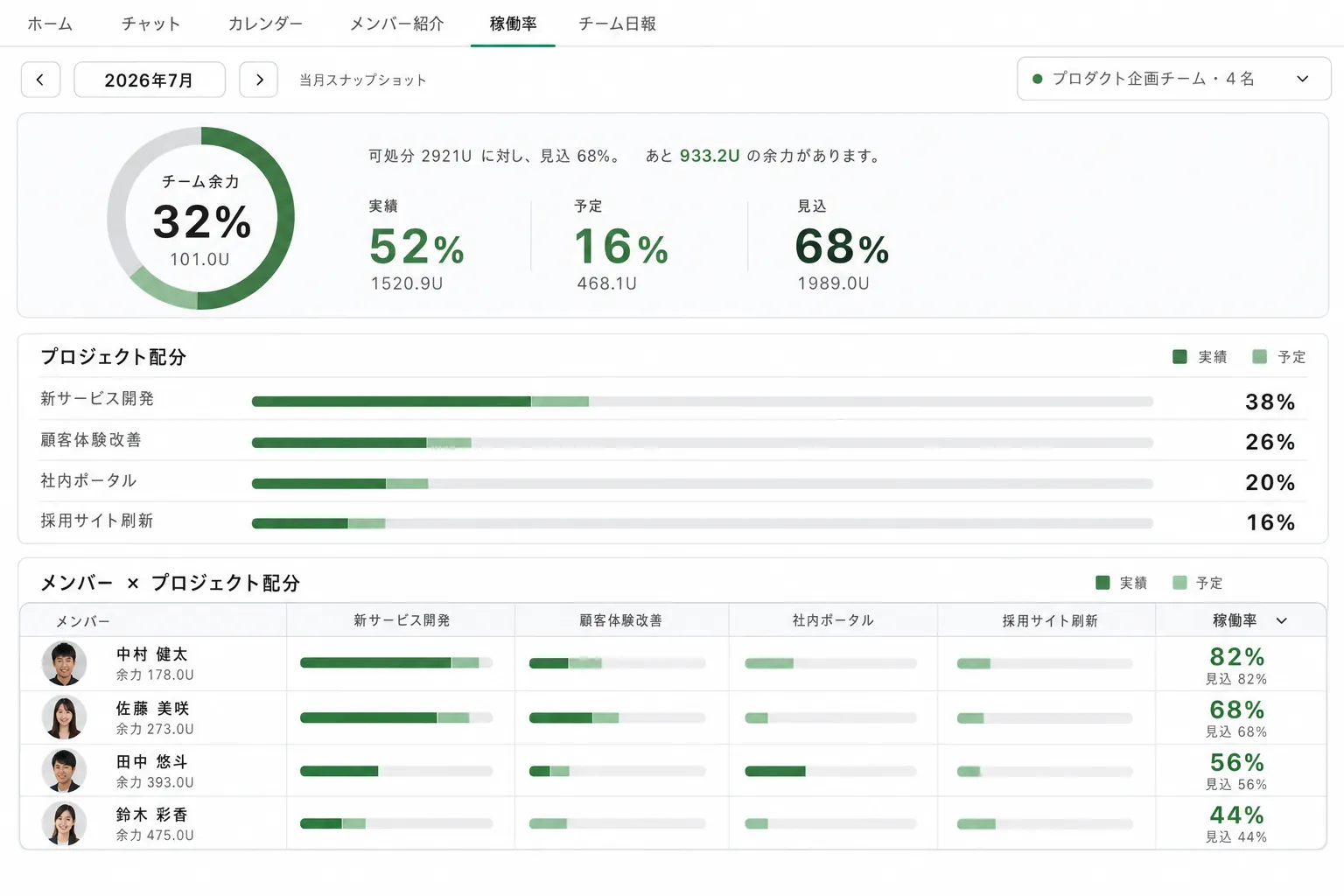Screen dimensions: 1344x896
Task: Advance to next month with right chevron
Action: tap(259, 80)
